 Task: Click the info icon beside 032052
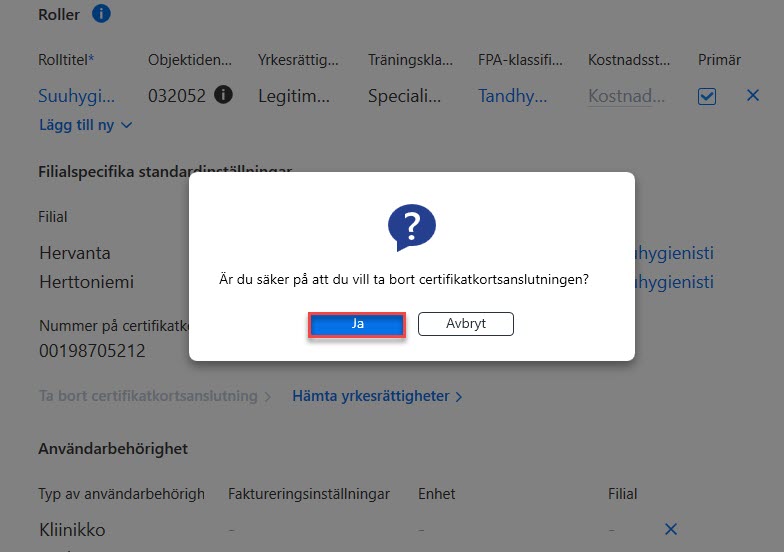click(224, 94)
